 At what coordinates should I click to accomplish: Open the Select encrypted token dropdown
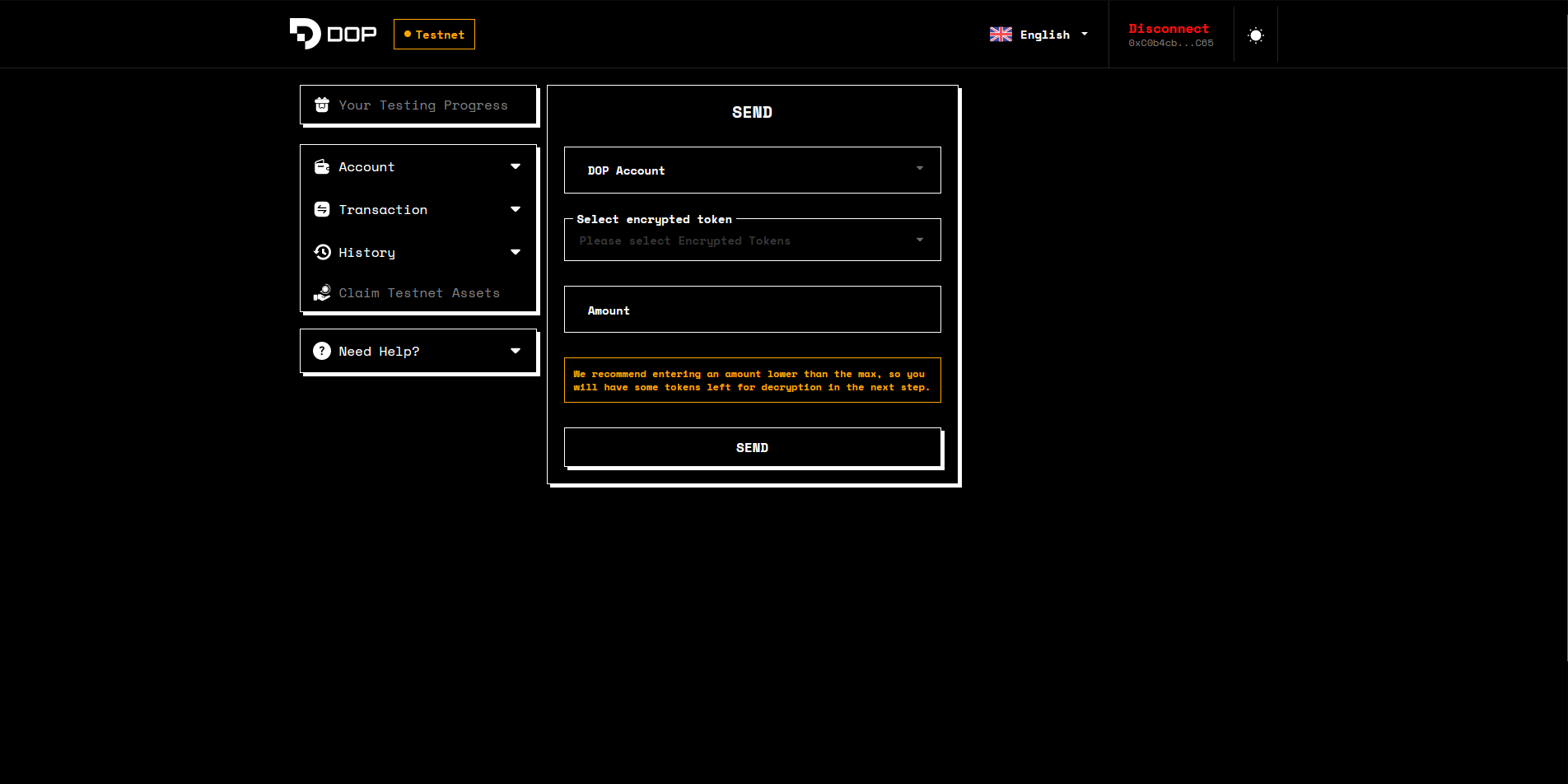coord(752,240)
